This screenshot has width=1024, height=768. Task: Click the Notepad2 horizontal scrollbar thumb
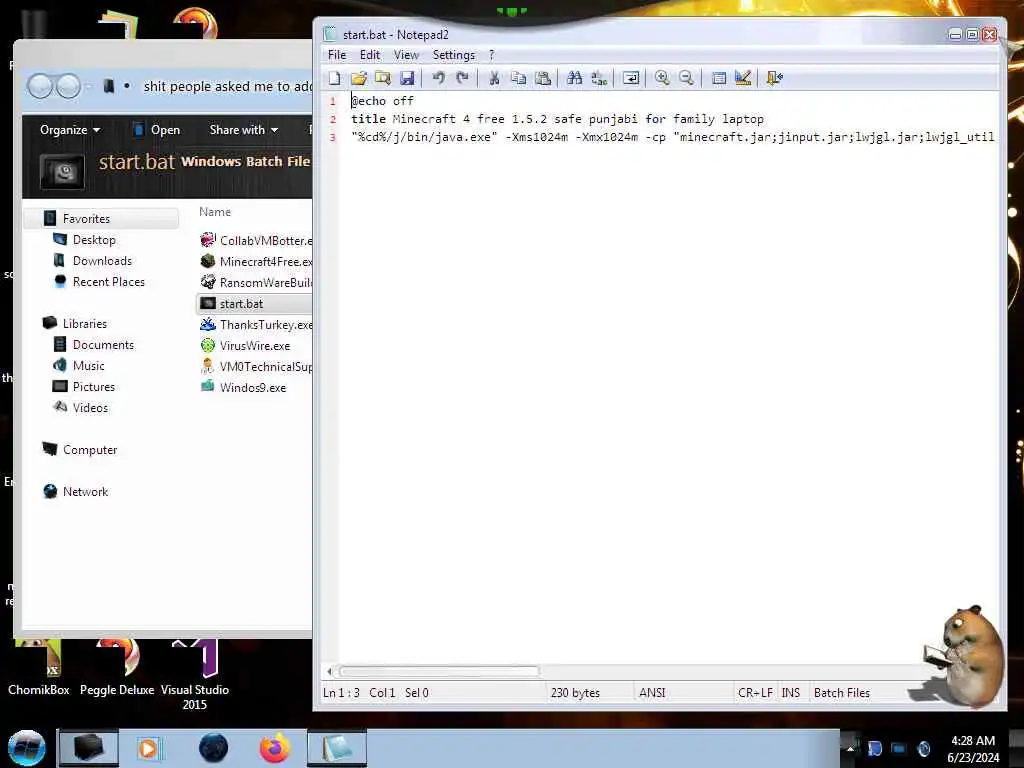[439, 671]
